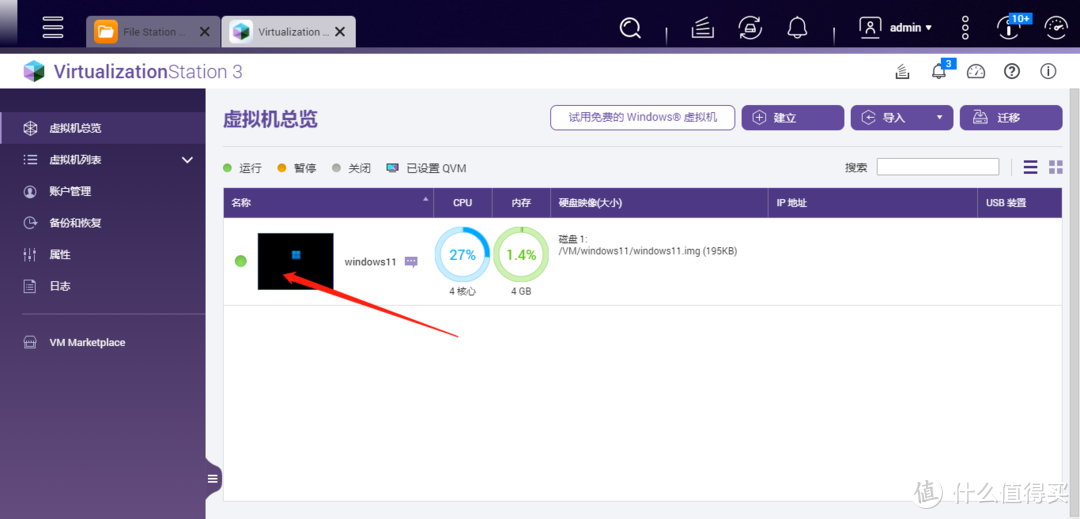Viewport: 1080px width, 519px height.
Task: Click the 内存 column header
Action: pos(521,203)
